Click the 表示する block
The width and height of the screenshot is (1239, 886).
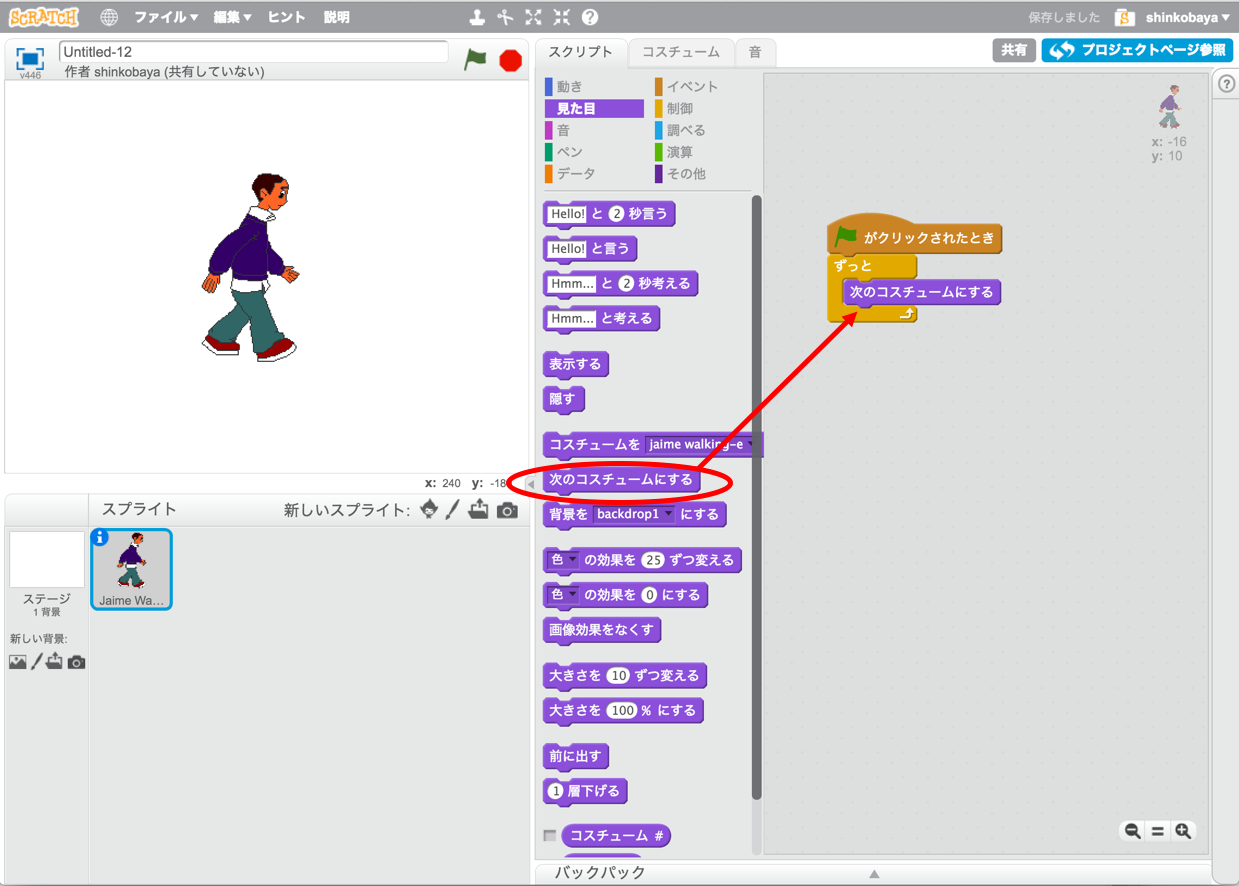[x=576, y=364]
